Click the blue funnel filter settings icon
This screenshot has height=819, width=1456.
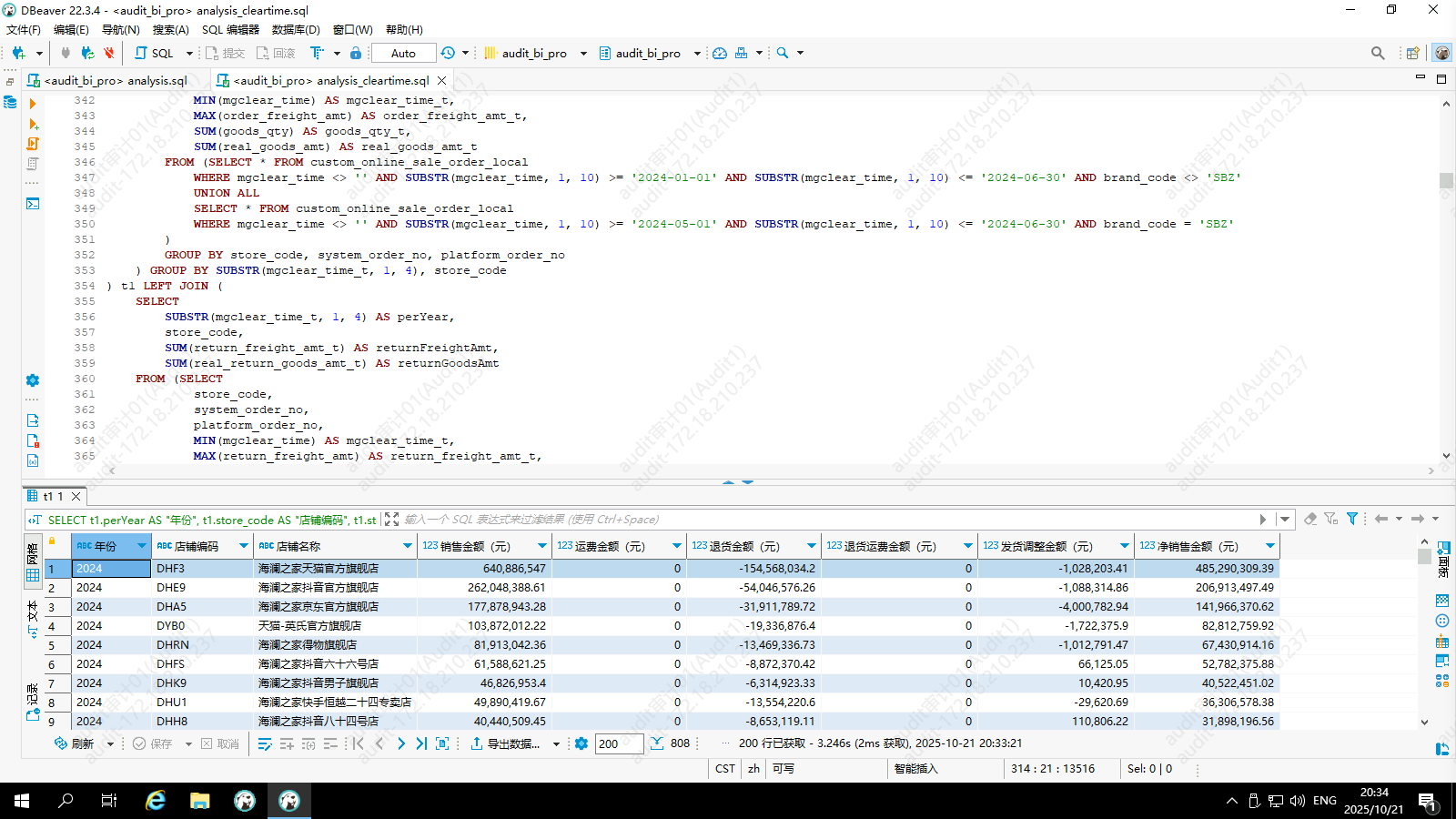coord(1352,519)
